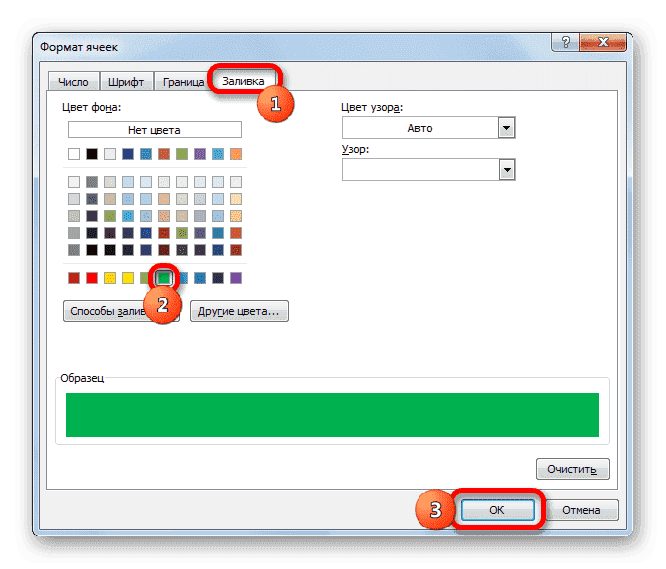Screen dimensions: 666x569
Task: Select the white theme color swatch
Action: tap(74, 154)
